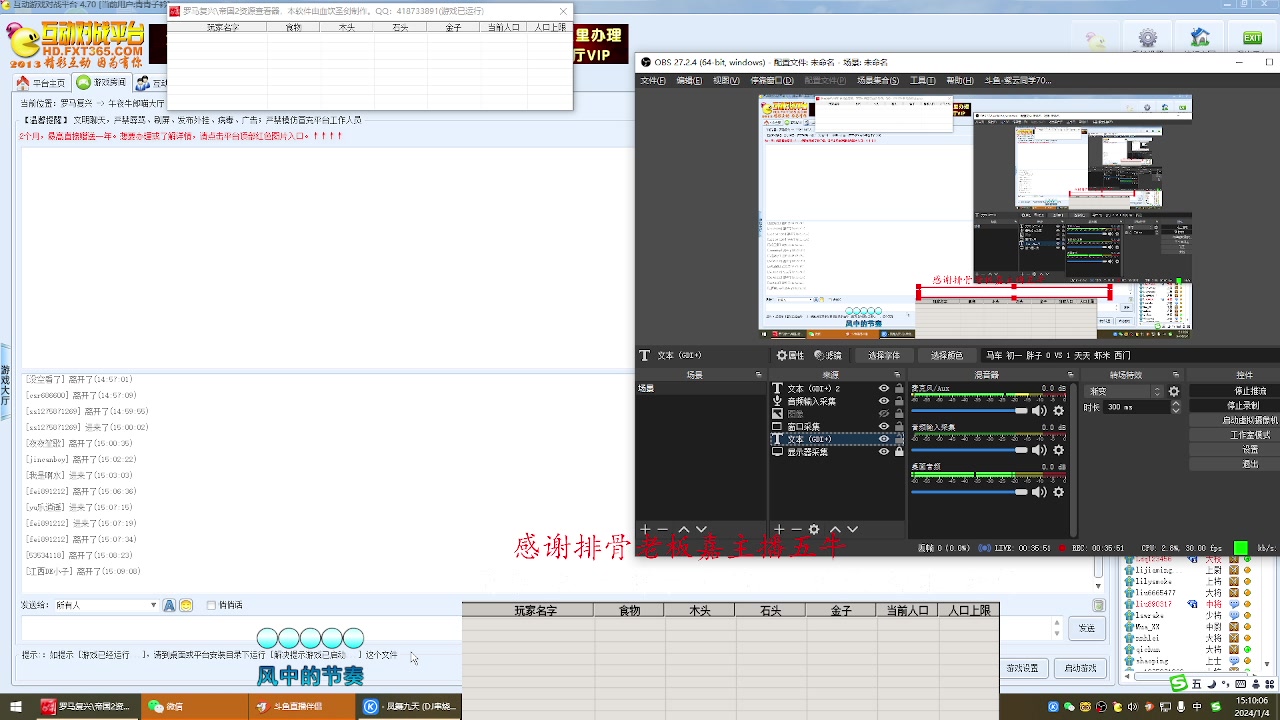Adjust 时长 300 ms duration stepper
1280x720 pixels.
(1176, 407)
